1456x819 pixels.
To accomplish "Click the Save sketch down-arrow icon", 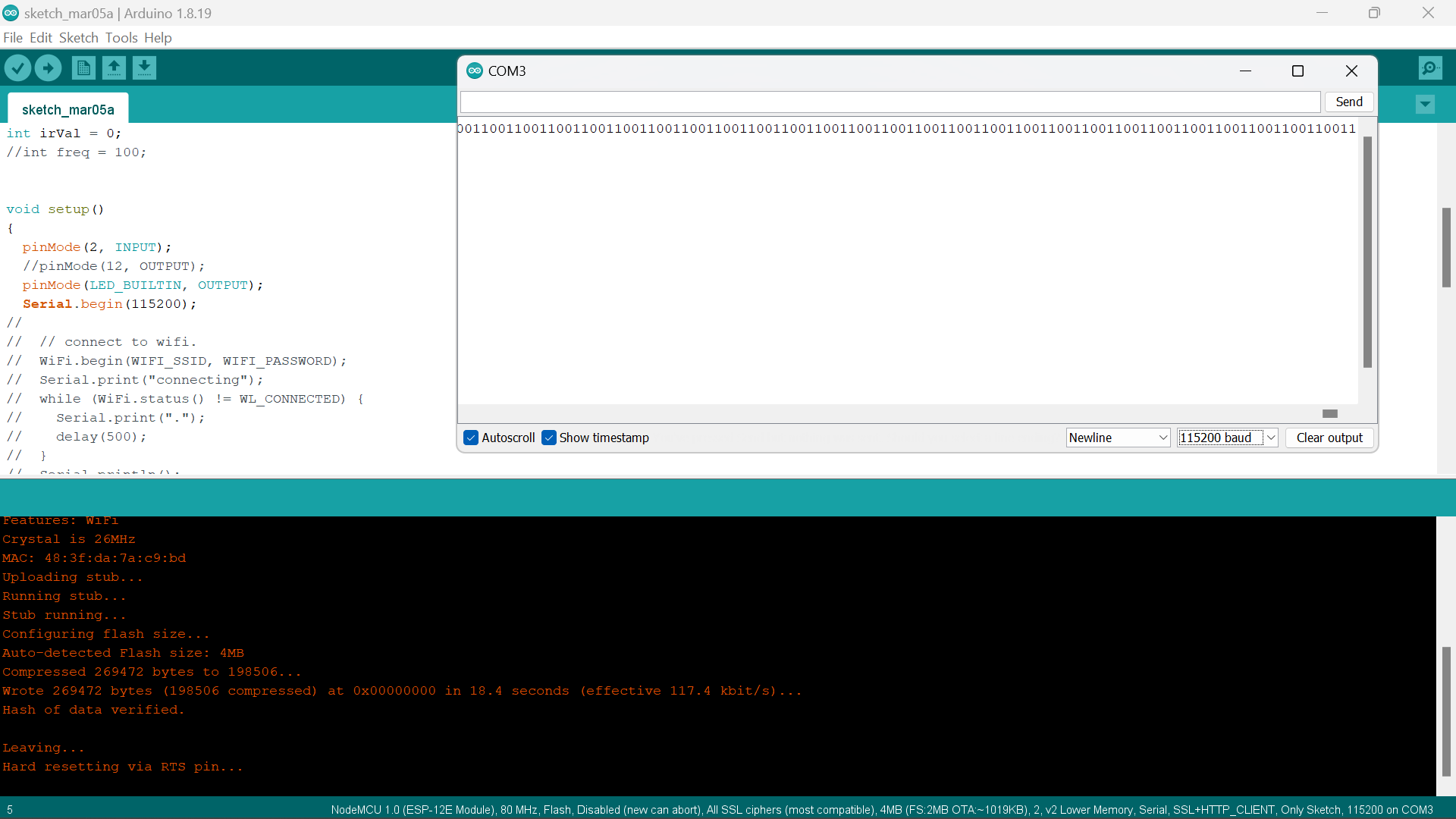I will point(144,68).
